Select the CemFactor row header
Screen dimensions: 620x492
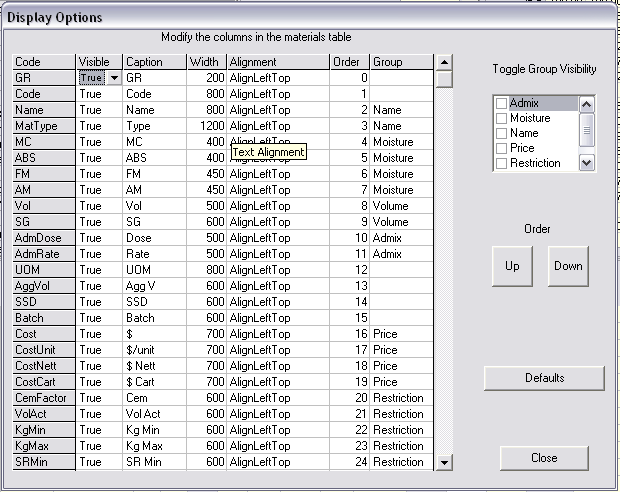point(44,398)
